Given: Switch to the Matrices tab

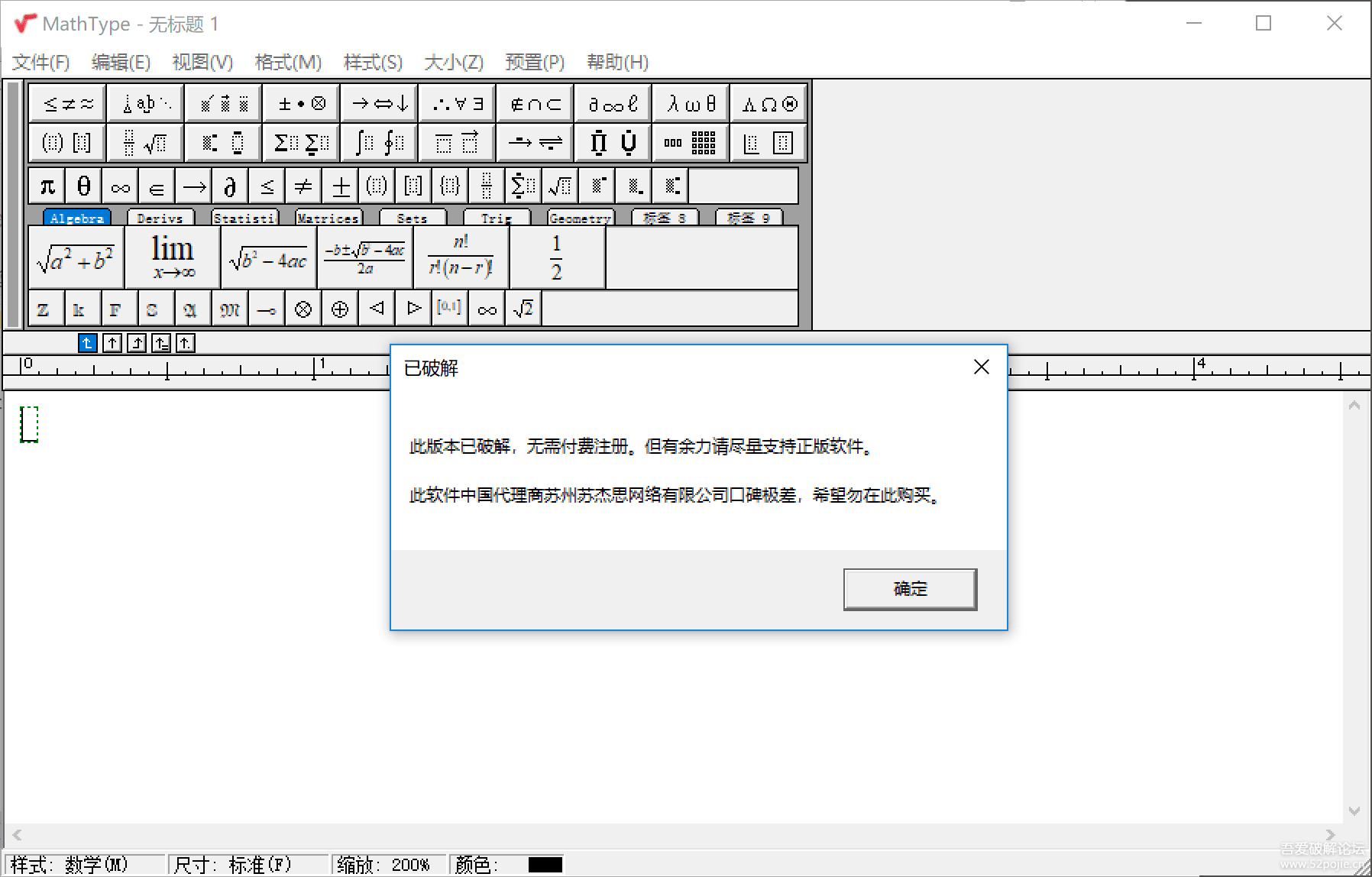Looking at the screenshot, I should (x=328, y=218).
